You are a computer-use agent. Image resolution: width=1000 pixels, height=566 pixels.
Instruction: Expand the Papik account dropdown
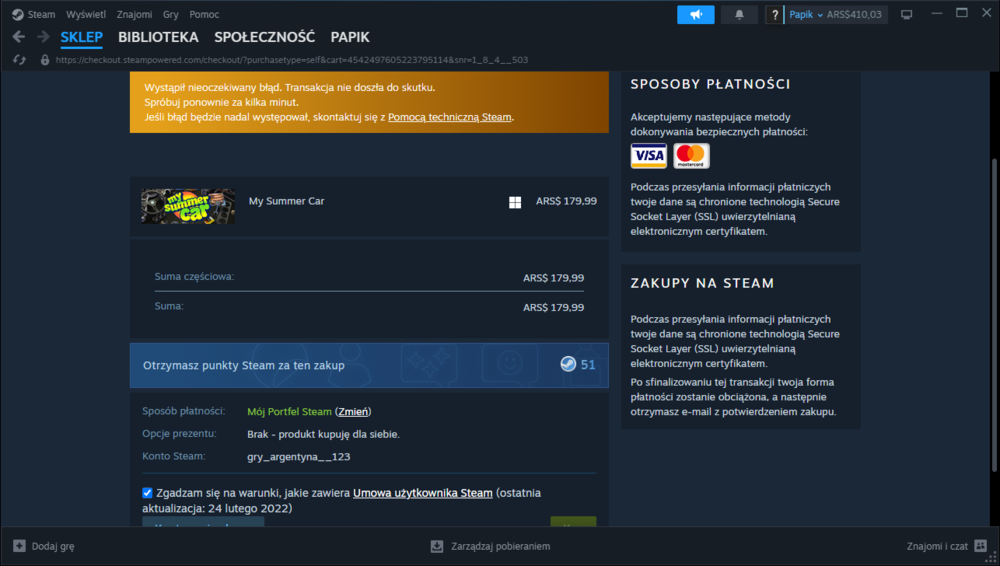805,14
